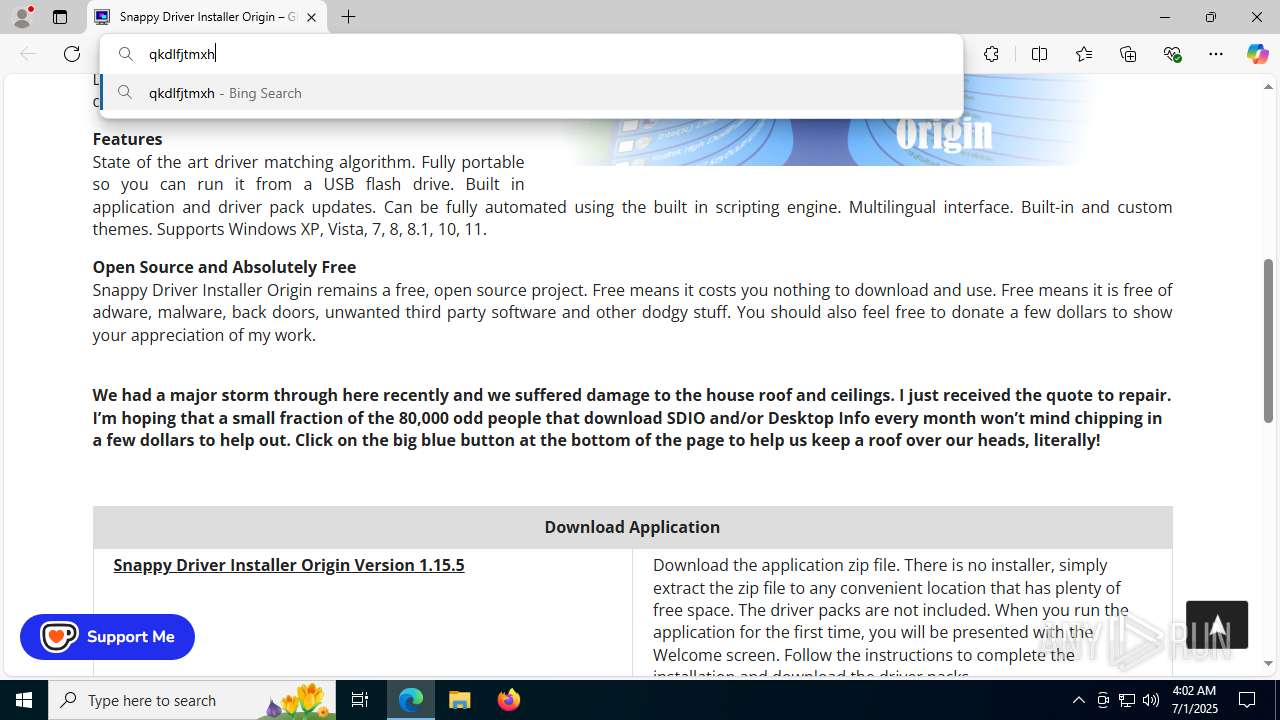Click the Download Application table header
The image size is (1280, 720).
pyautogui.click(x=632, y=527)
